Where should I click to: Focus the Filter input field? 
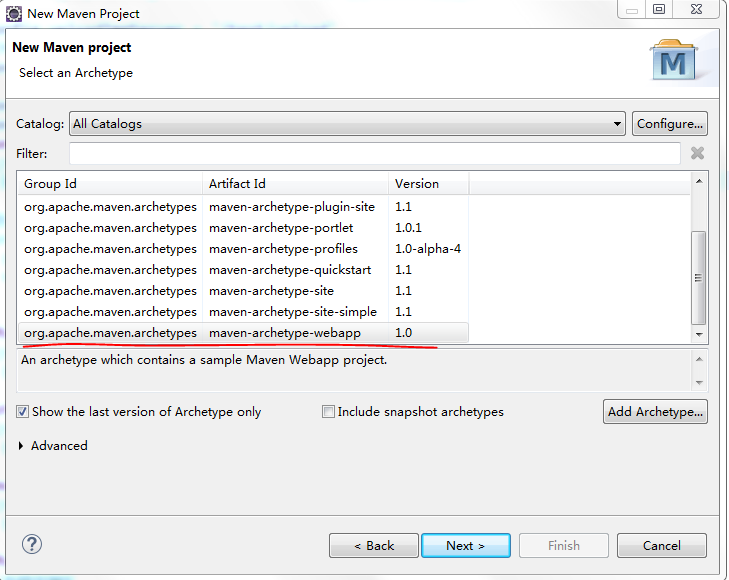pyautogui.click(x=375, y=153)
